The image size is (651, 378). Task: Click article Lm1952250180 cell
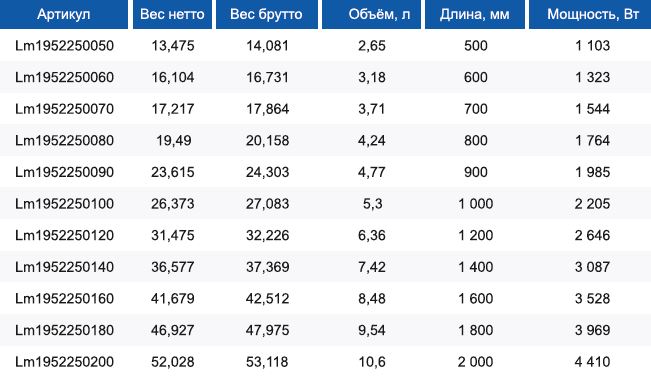[x=64, y=330]
